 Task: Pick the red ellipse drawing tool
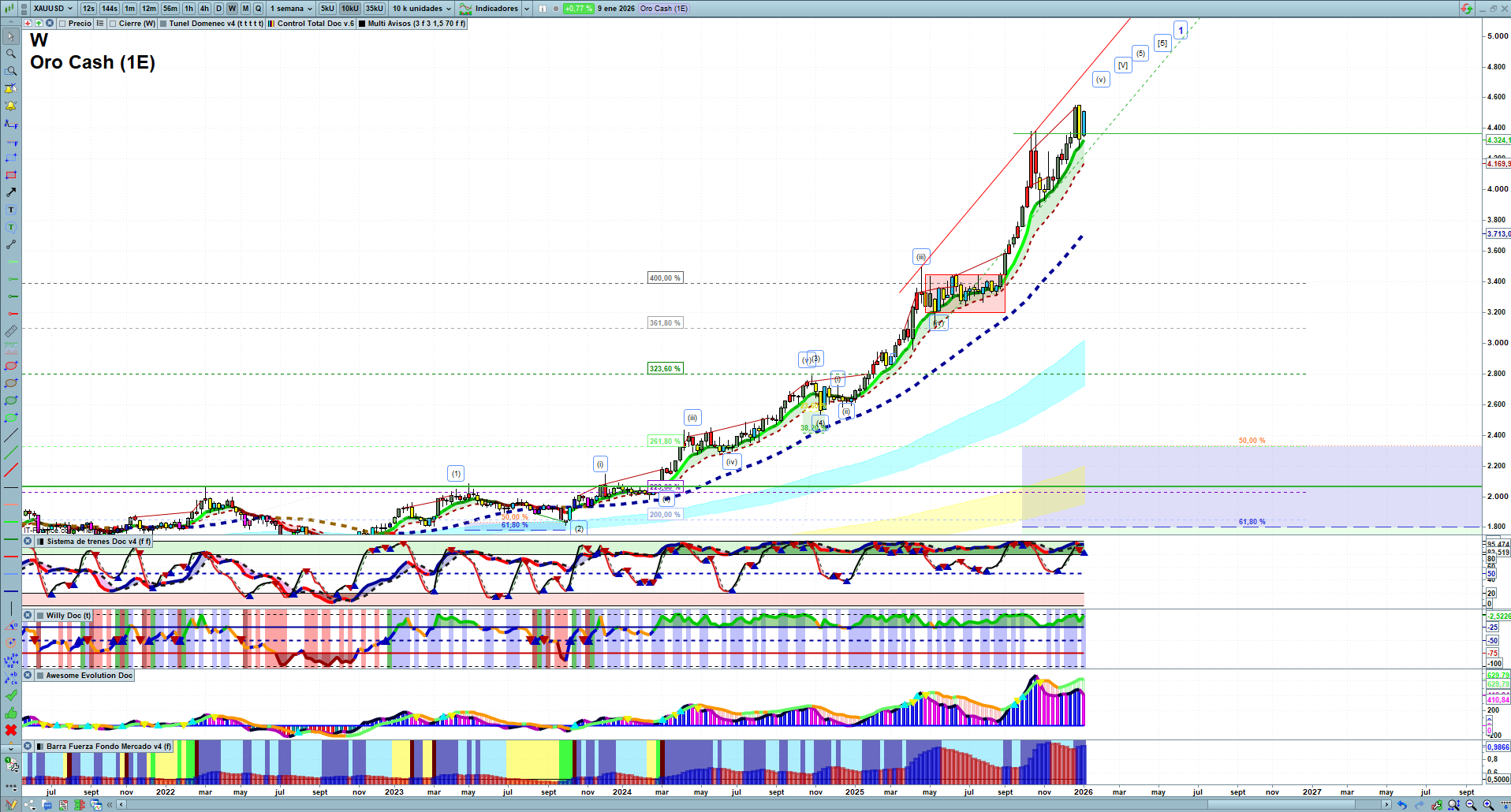pyautogui.click(x=11, y=366)
